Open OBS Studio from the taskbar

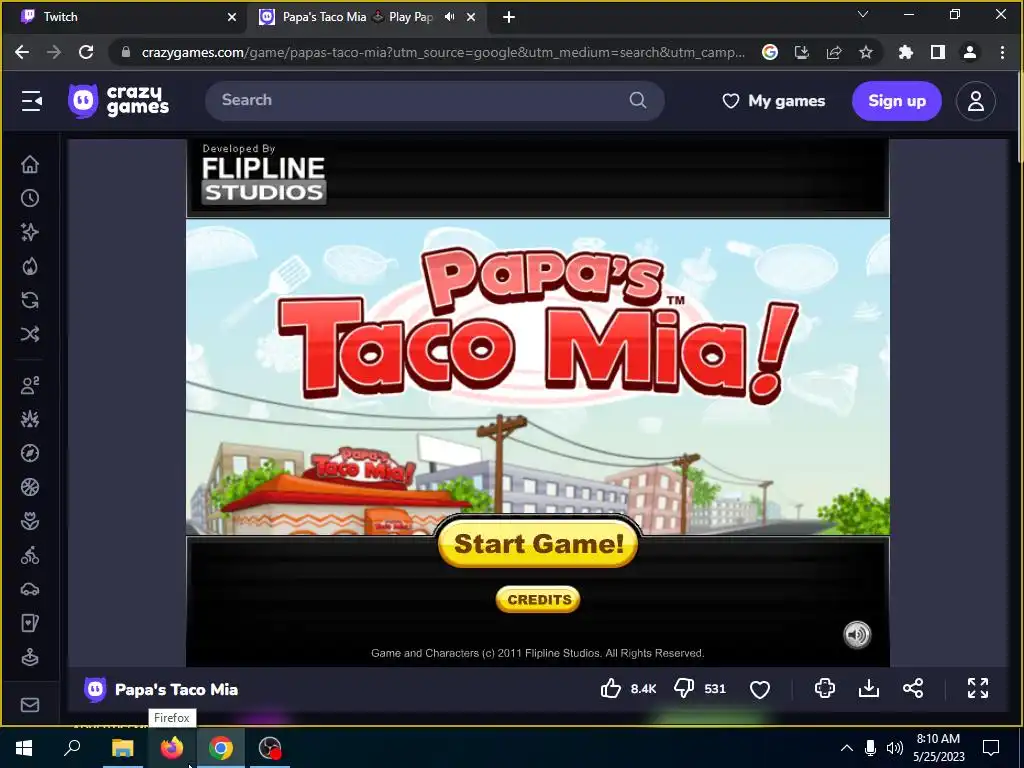click(269, 748)
